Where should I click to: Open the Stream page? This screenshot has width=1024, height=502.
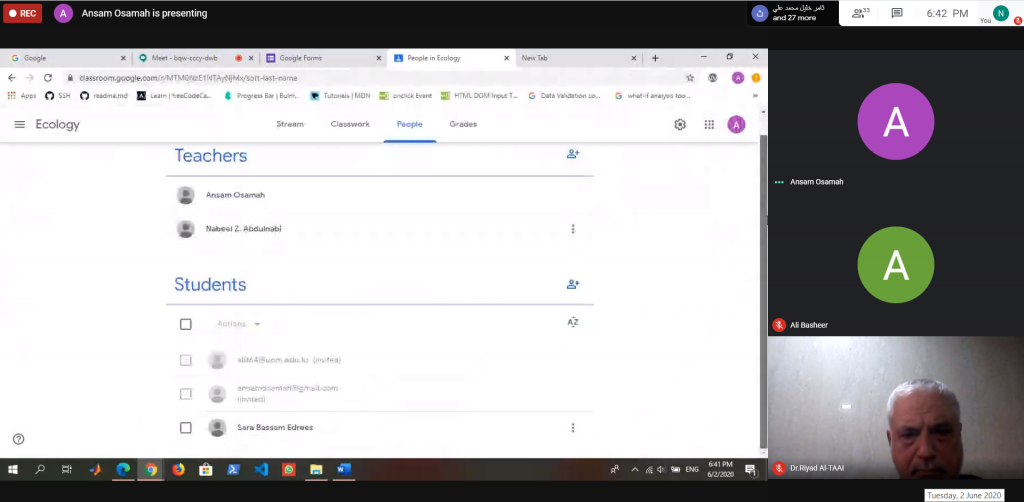[x=290, y=125]
